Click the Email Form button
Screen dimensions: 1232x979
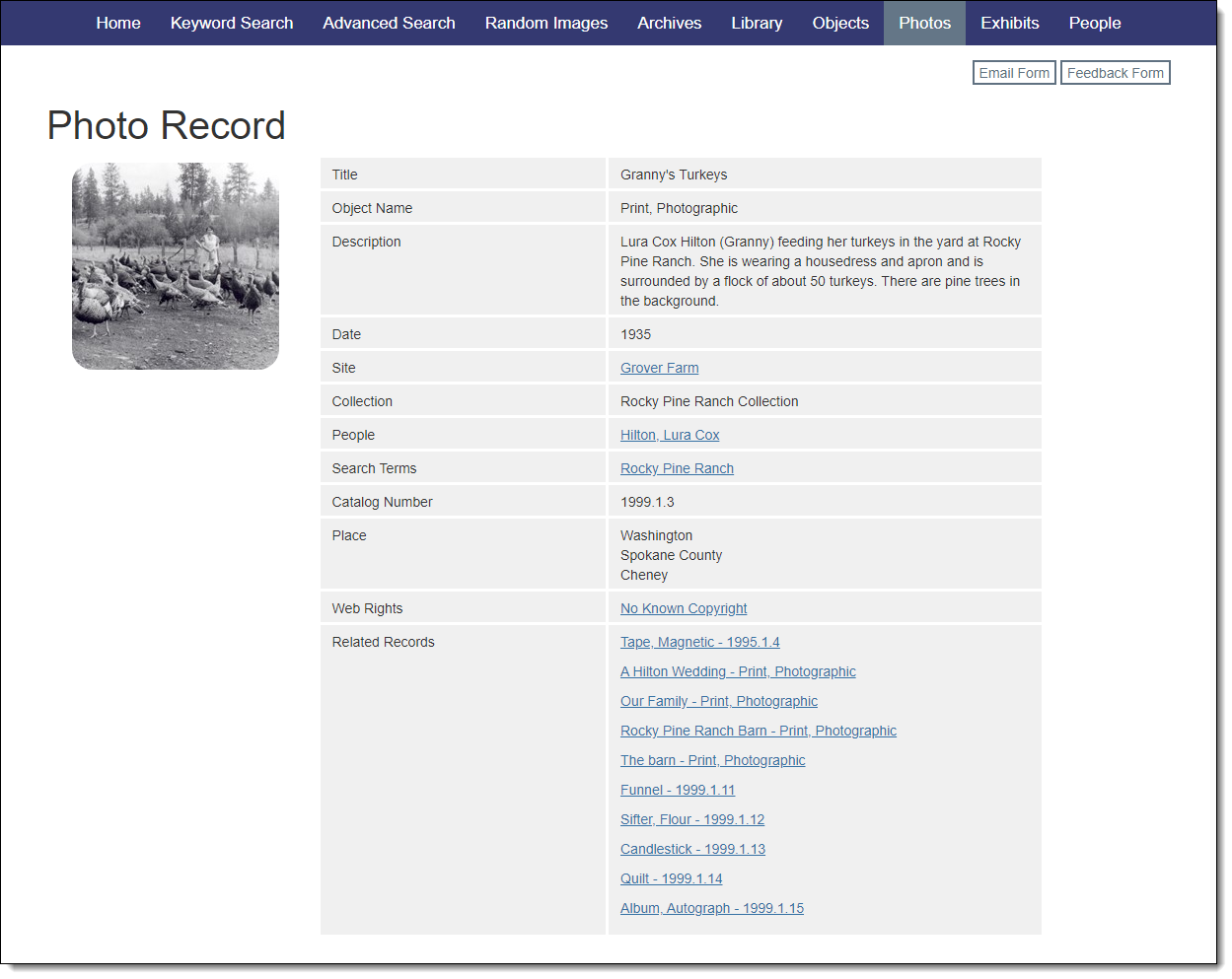pos(1014,73)
